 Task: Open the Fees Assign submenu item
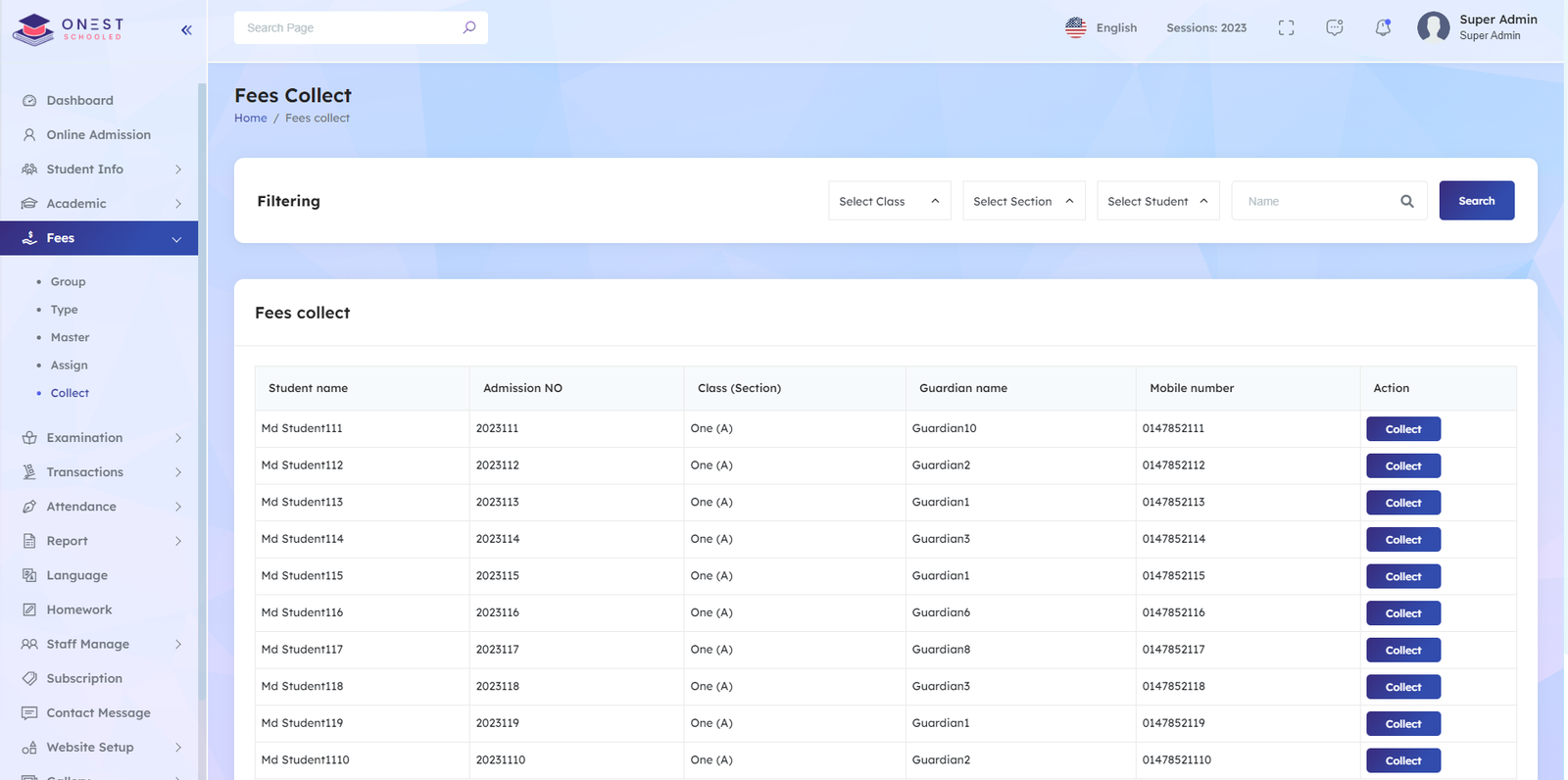click(69, 366)
